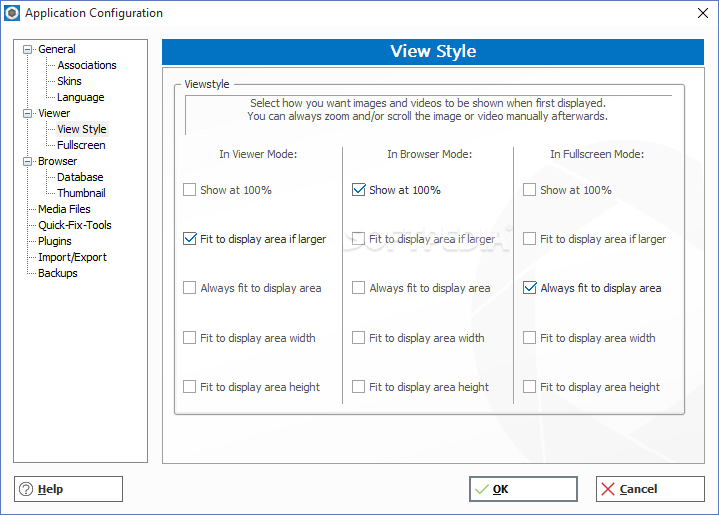The height and width of the screenshot is (515, 719).
Task: Click the question mark Help icon
Action: [26, 489]
